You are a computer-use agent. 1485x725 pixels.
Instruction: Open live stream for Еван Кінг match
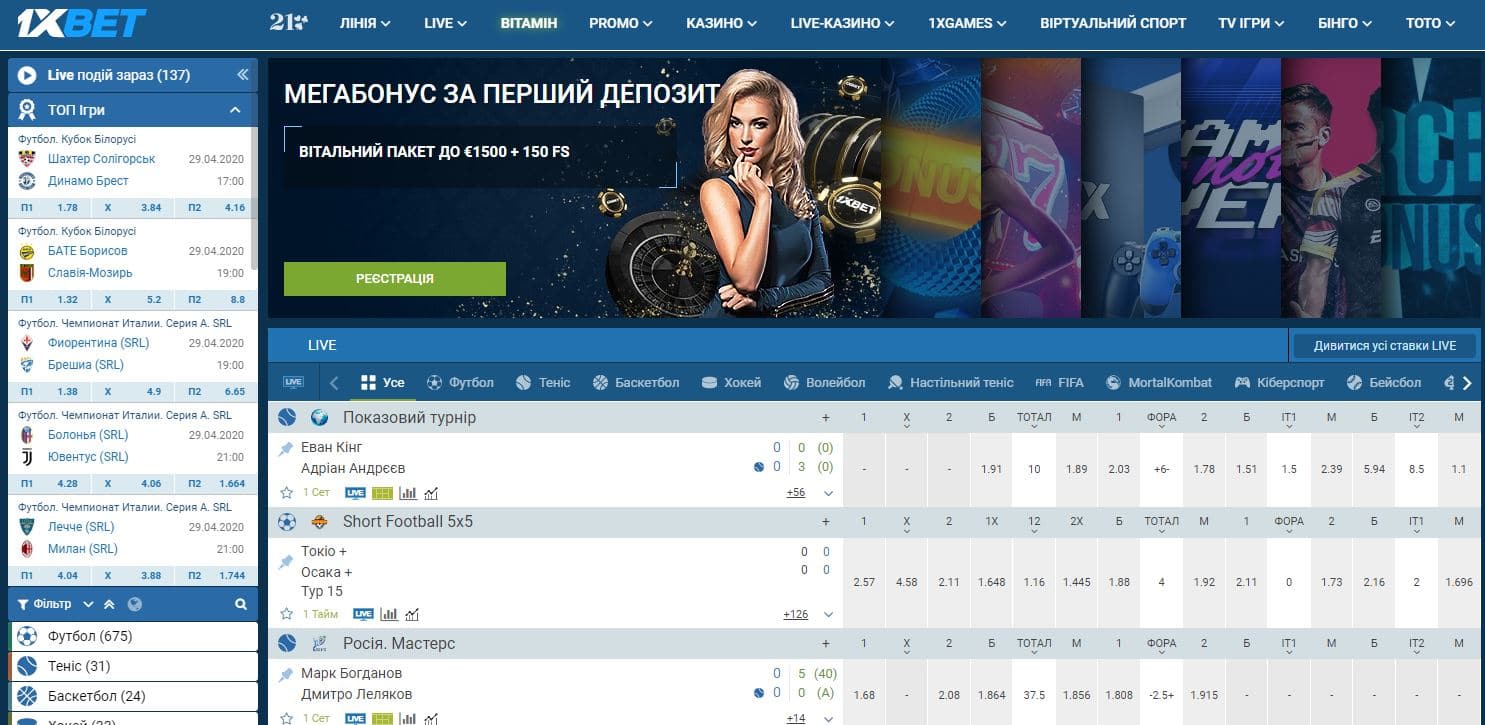[355, 493]
